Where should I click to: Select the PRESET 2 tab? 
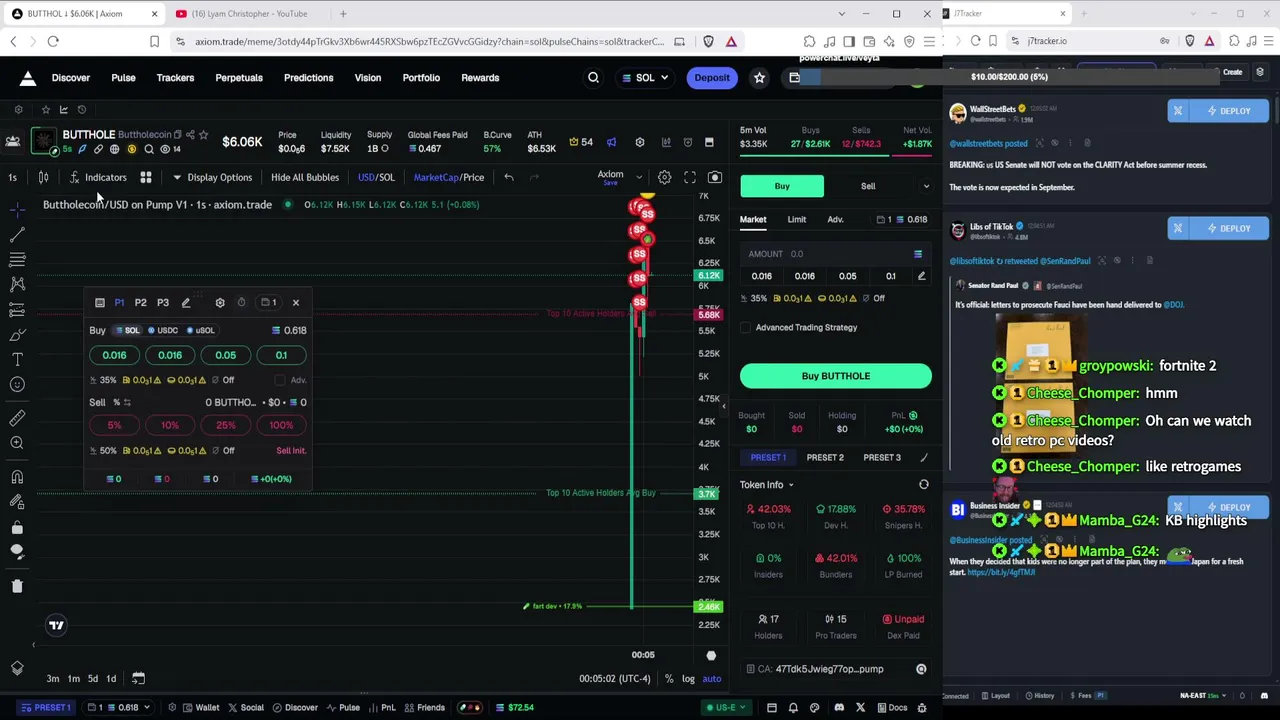[825, 457]
